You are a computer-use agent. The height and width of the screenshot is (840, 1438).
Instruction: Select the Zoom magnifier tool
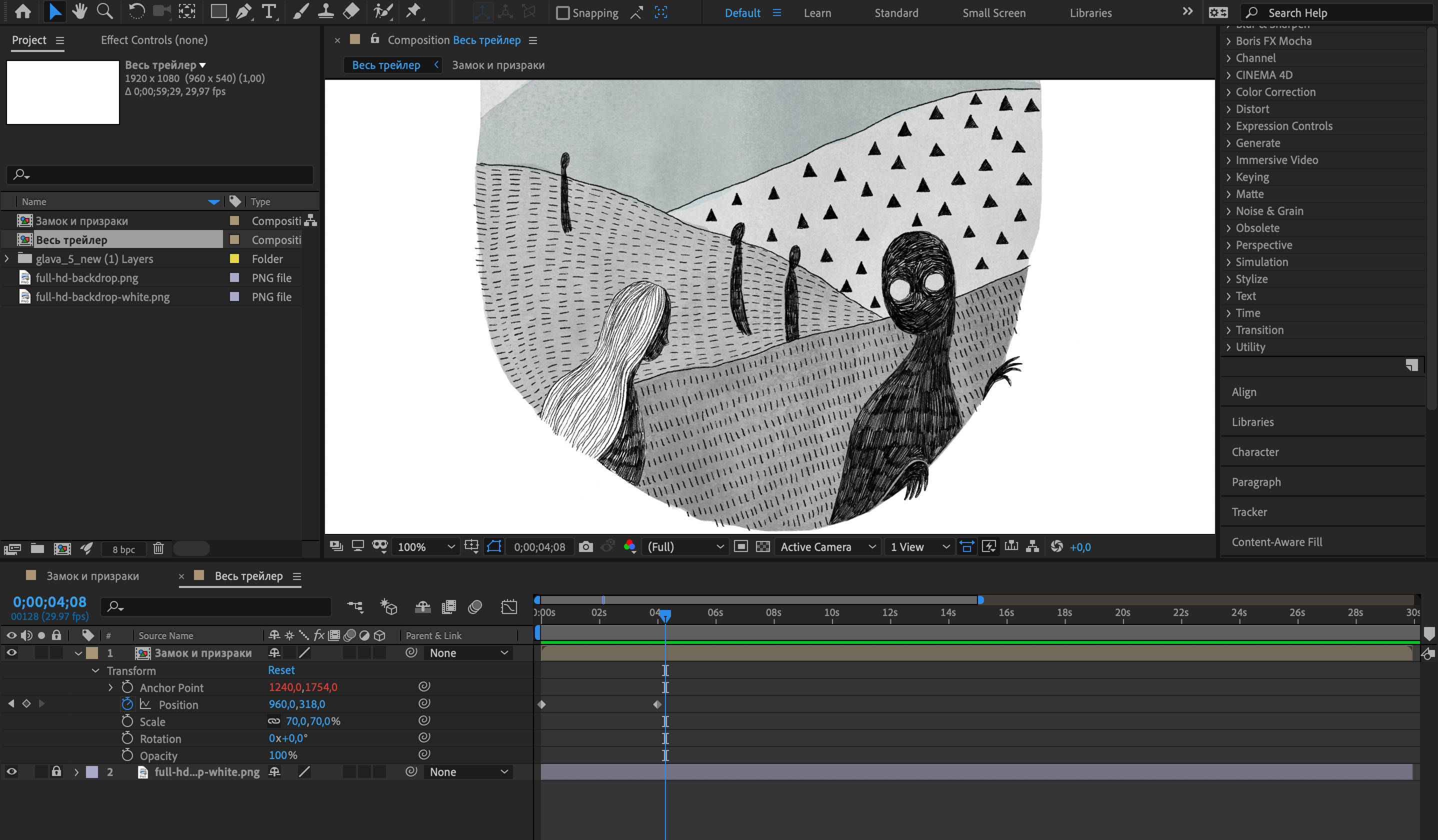[104, 12]
